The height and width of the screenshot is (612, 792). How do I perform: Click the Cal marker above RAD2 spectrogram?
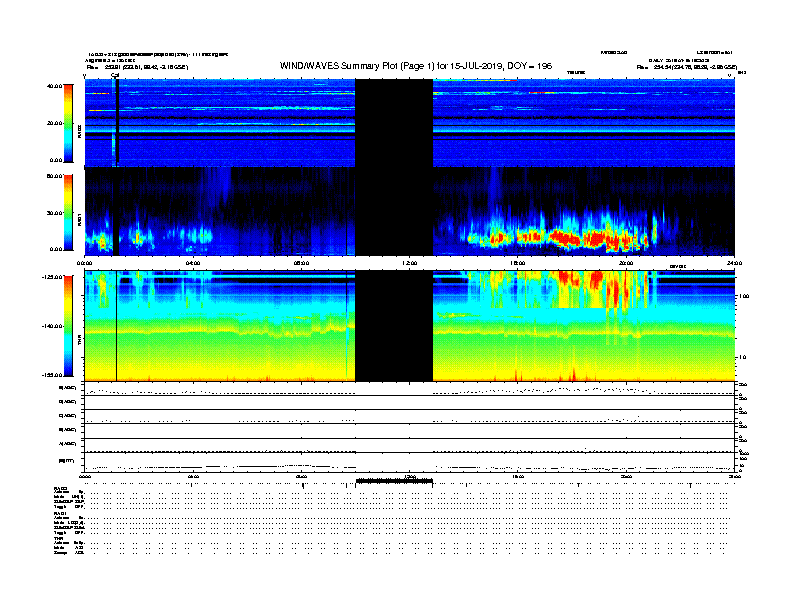pyautogui.click(x=115, y=76)
